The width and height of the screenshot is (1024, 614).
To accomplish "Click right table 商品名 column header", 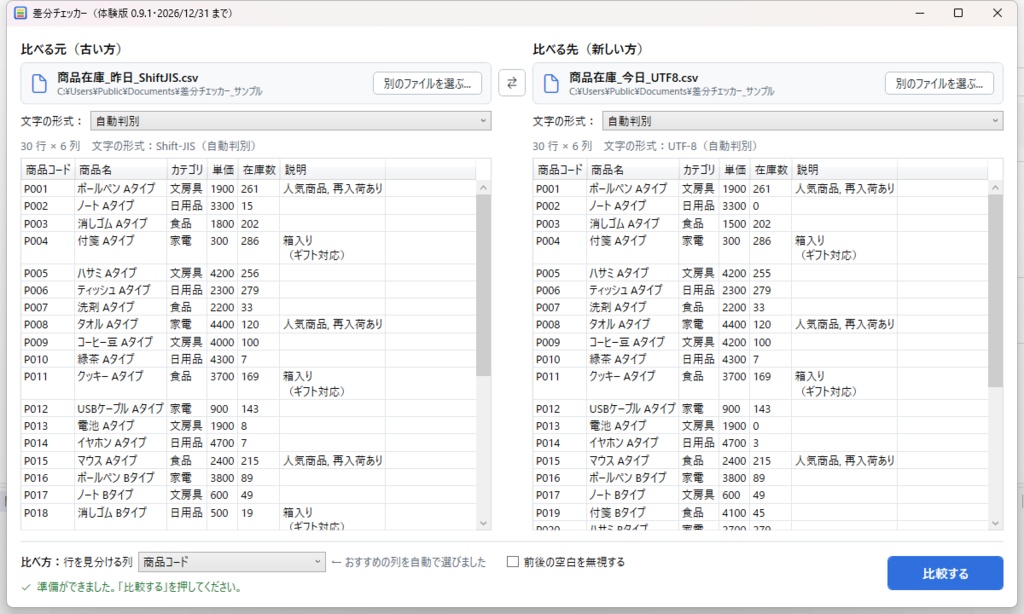I will [633, 170].
